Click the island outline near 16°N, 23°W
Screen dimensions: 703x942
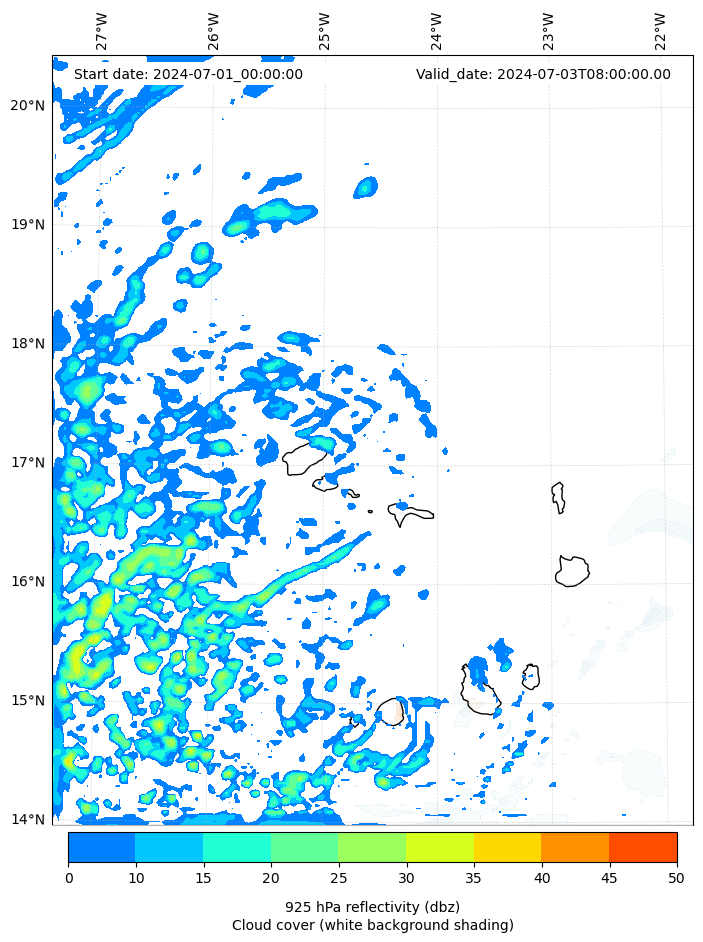(572, 571)
